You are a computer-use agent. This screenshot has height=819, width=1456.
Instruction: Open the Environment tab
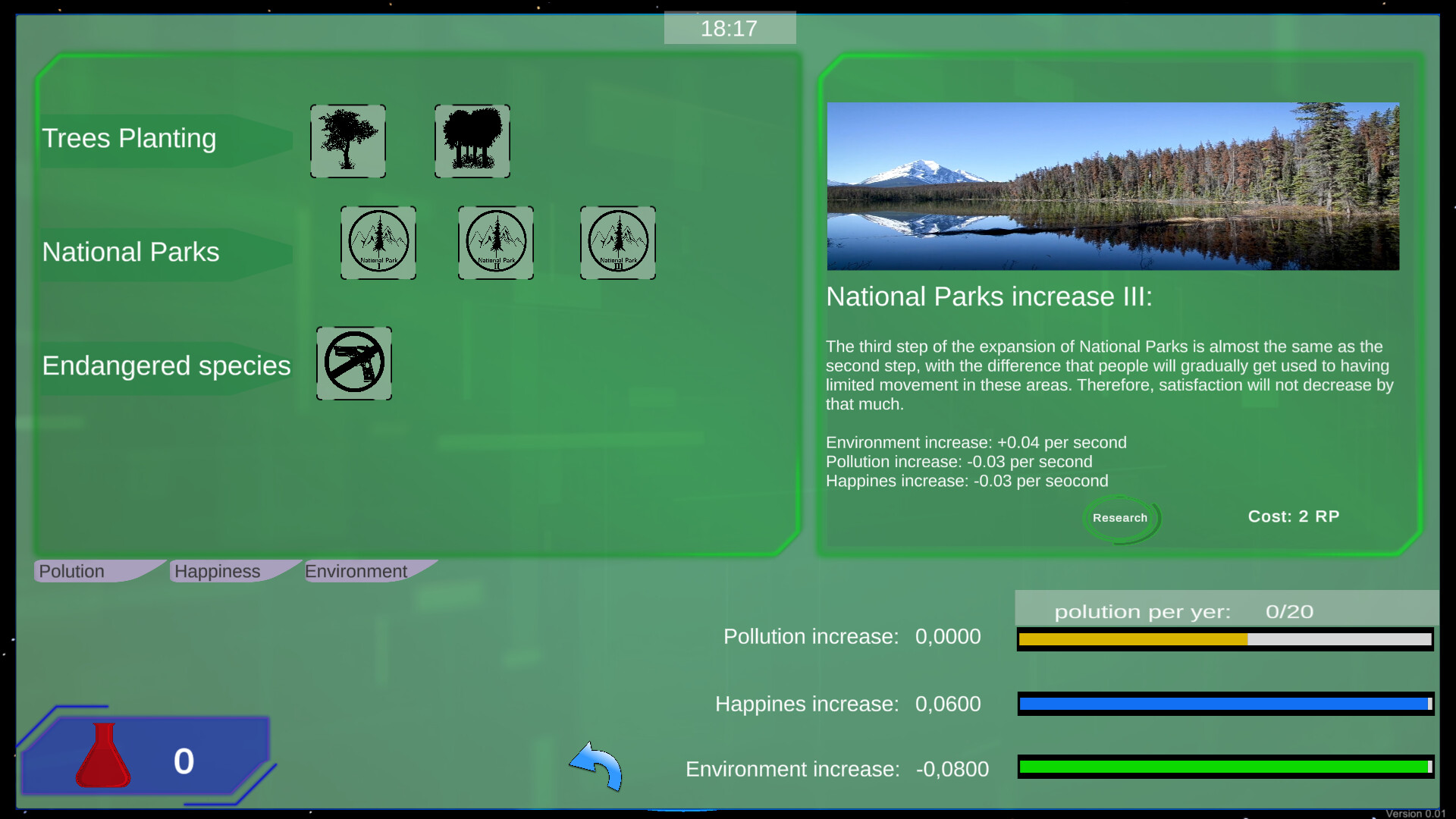pos(356,571)
